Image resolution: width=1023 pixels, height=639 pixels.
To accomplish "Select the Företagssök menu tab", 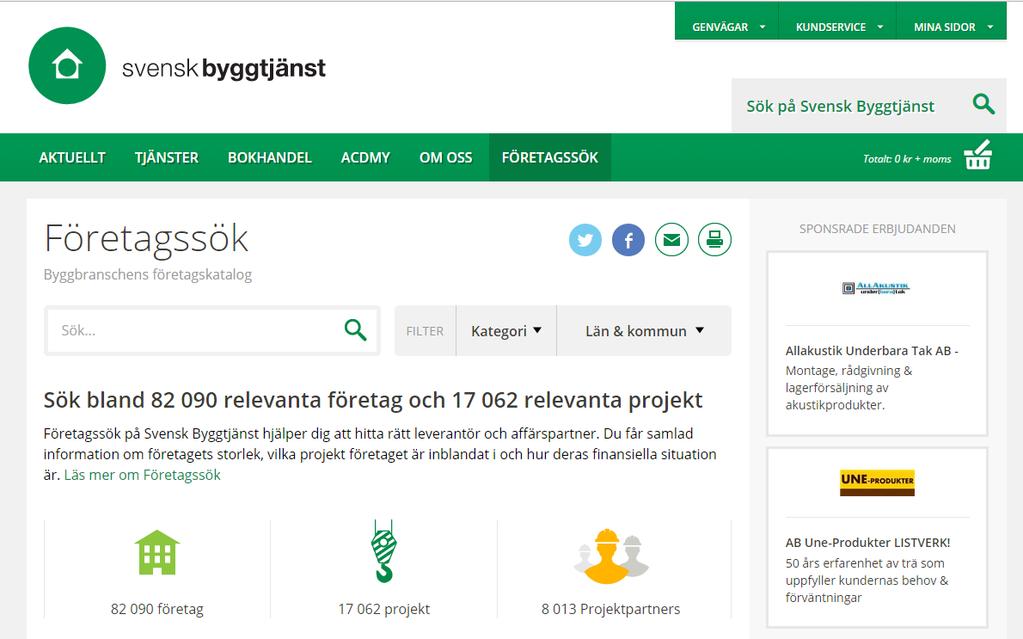I will [550, 158].
